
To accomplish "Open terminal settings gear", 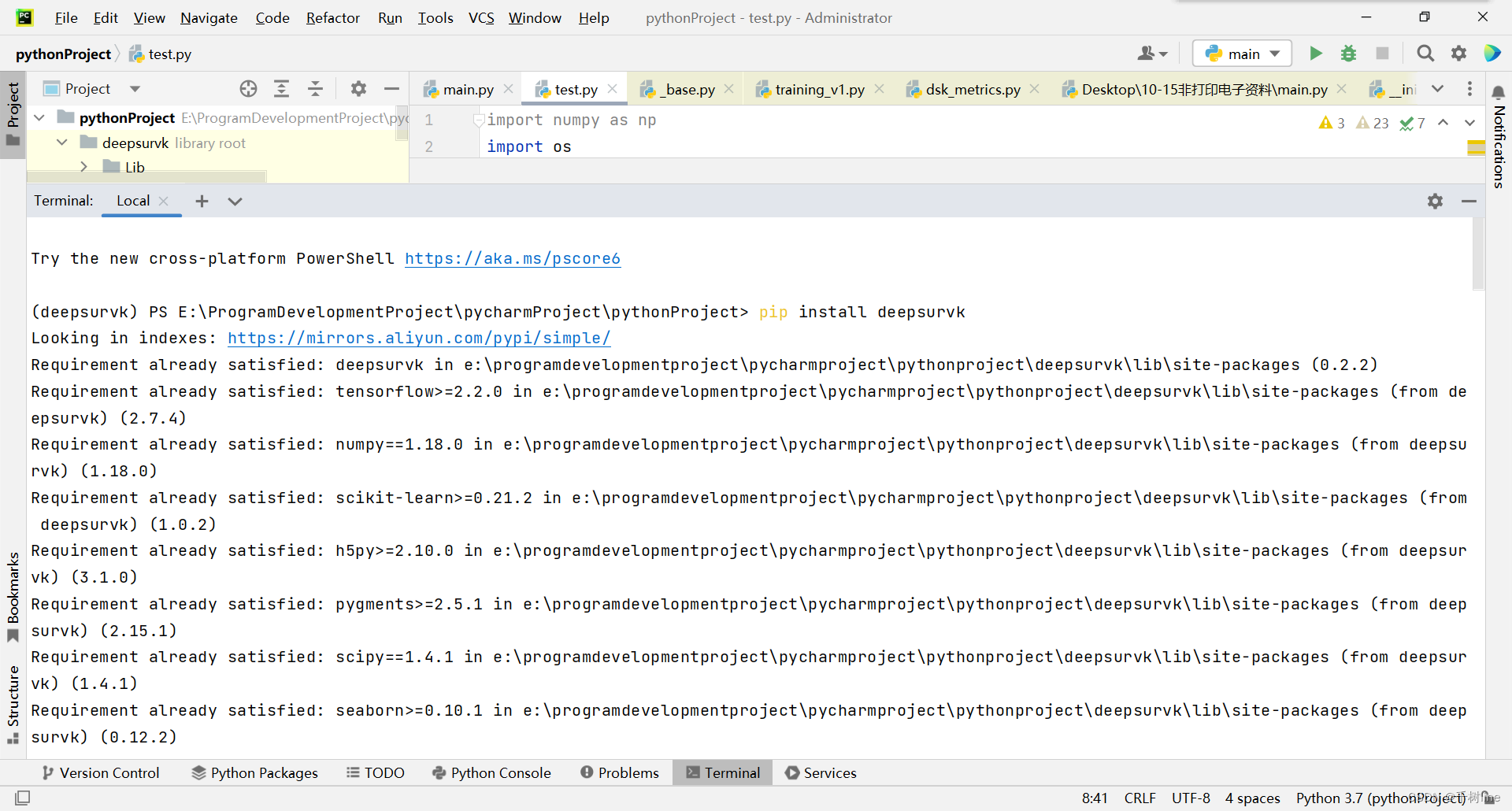I will coord(1435,201).
